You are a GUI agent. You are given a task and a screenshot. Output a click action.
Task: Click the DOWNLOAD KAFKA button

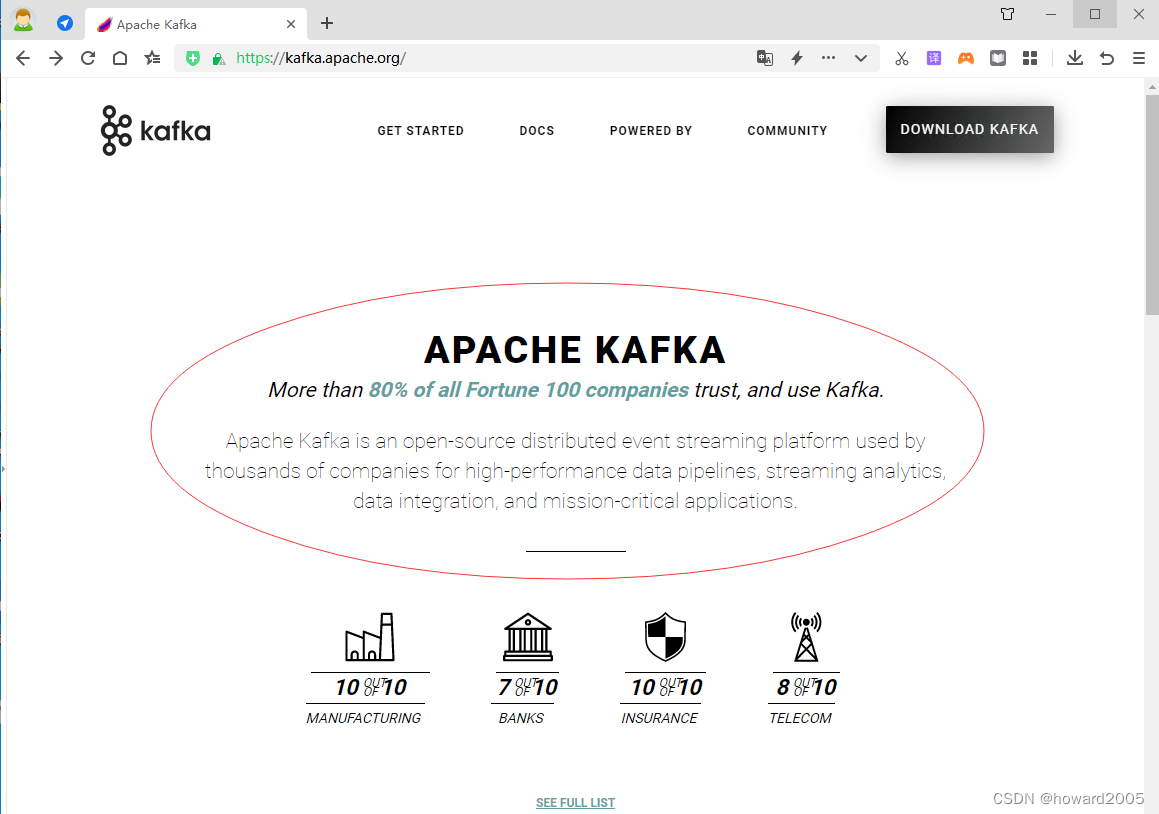point(970,129)
